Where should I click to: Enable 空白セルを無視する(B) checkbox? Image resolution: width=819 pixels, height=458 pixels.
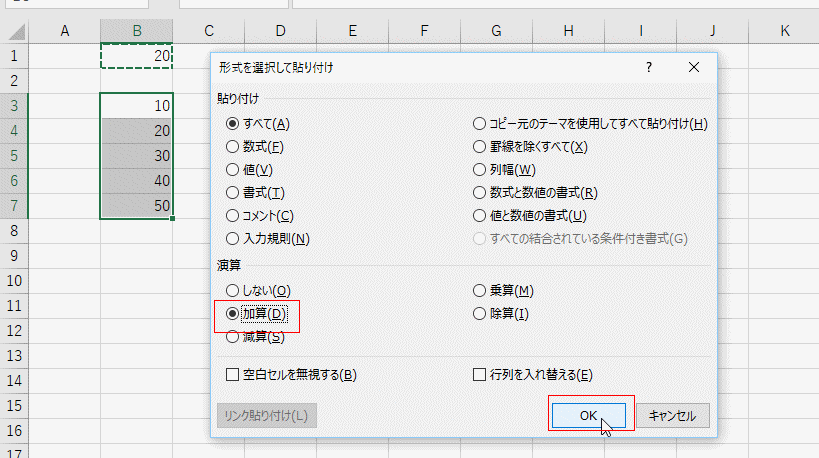point(233,375)
